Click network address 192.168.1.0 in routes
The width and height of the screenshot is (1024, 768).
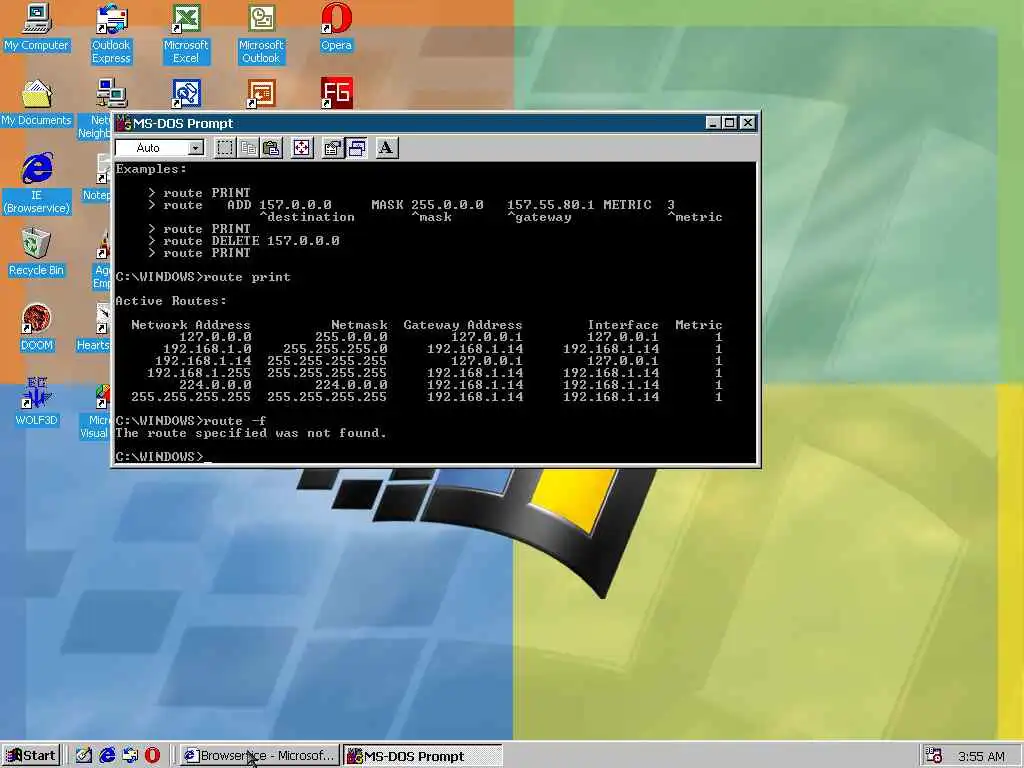[x=207, y=349]
